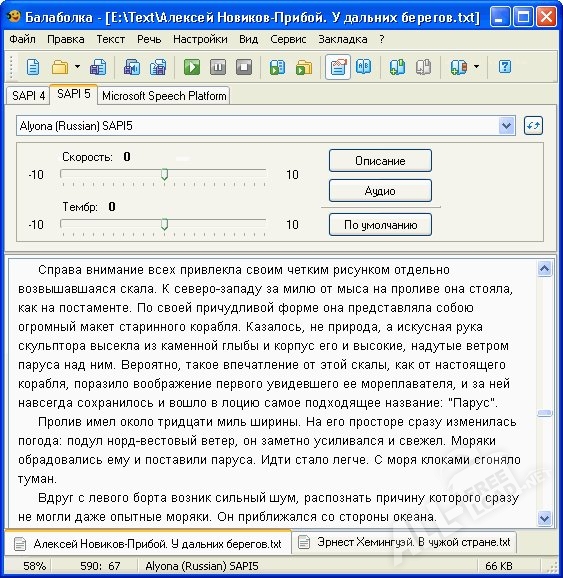Click the New document toolbar icon
The image size is (563, 578).
point(33,67)
